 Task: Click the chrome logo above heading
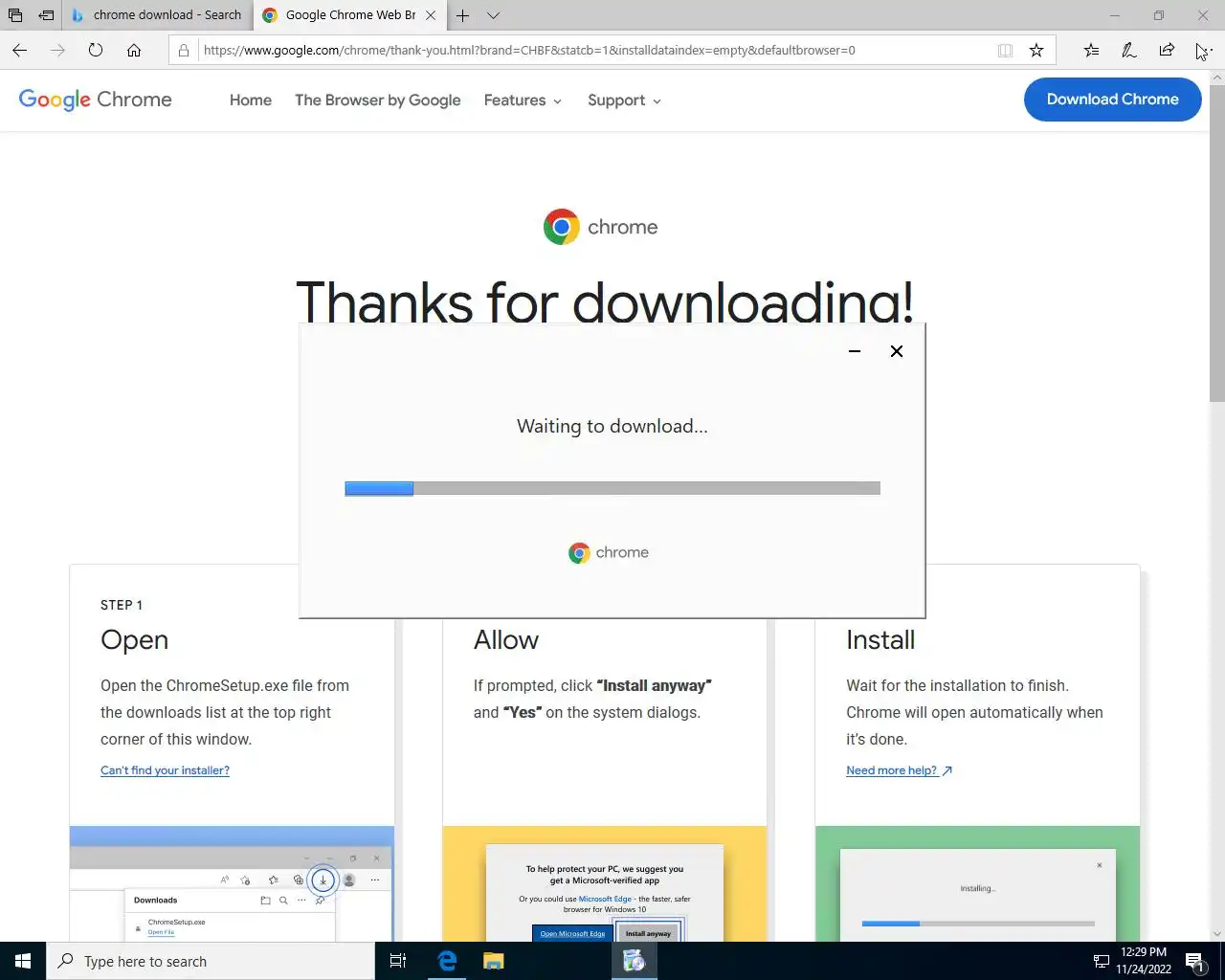(600, 227)
